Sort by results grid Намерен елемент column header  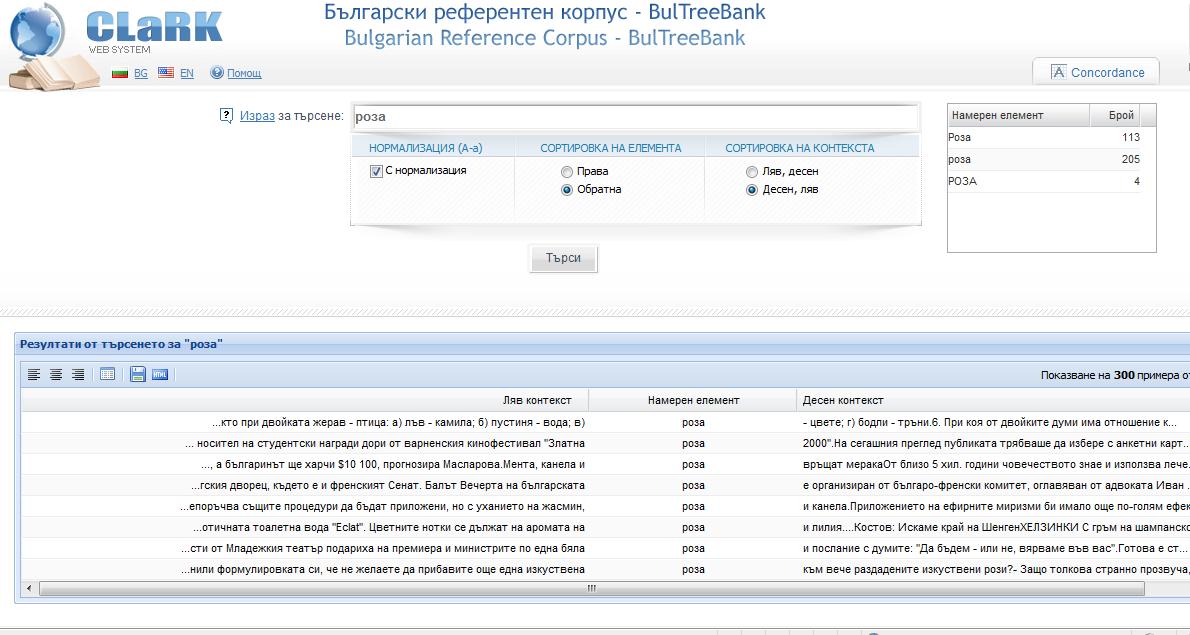pyautogui.click(x=693, y=400)
